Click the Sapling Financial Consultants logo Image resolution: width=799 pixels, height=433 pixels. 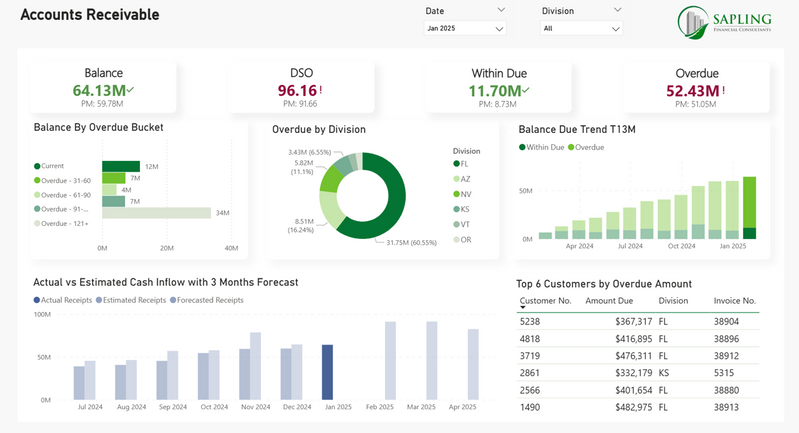click(x=725, y=21)
